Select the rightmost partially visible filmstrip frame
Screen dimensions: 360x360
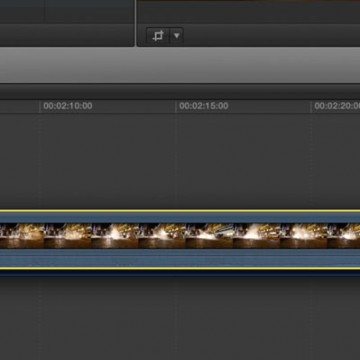[x=344, y=236]
